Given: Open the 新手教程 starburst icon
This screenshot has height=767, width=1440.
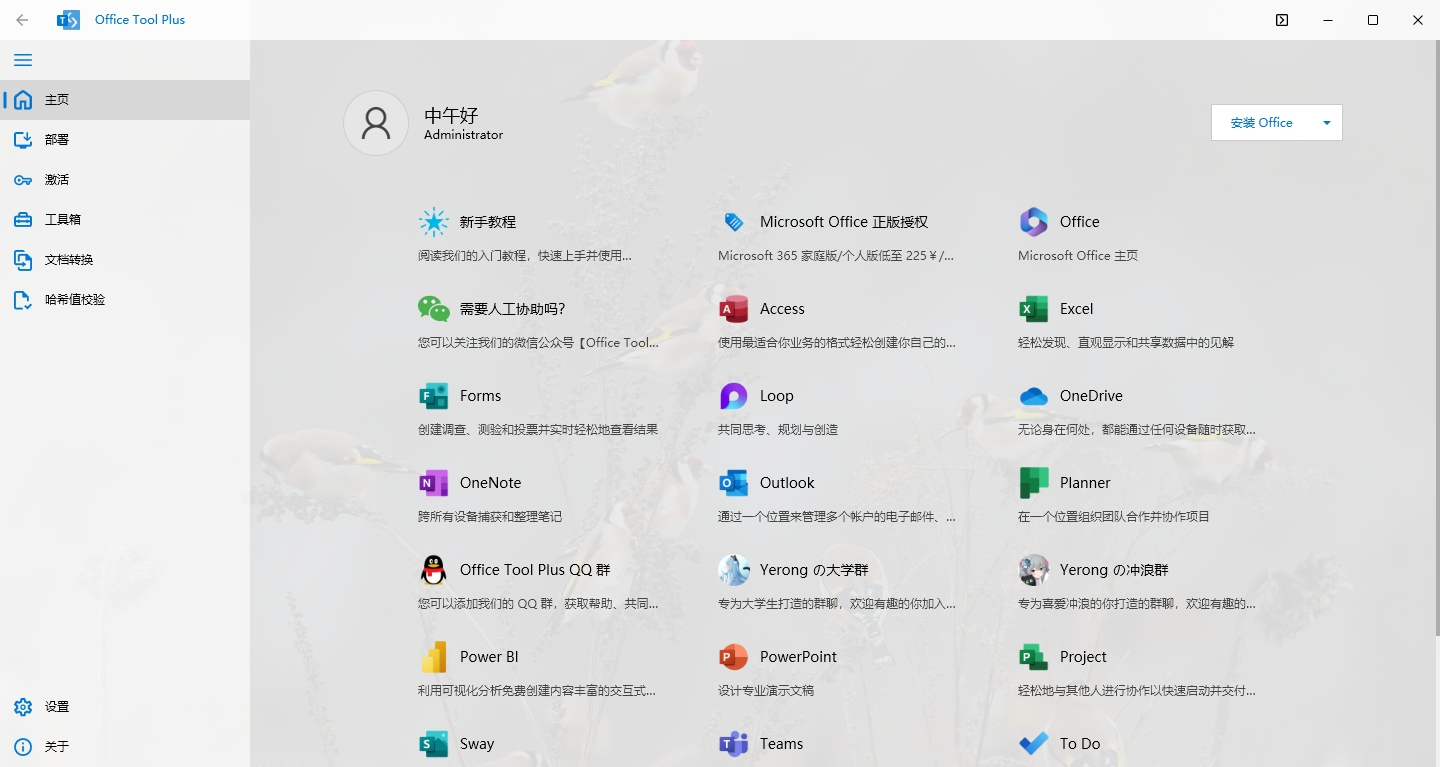Looking at the screenshot, I should 434,222.
